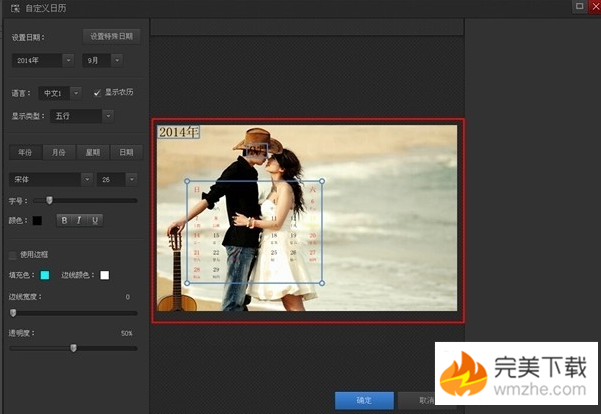This screenshot has height=414, width=601.
Task: Switch to the 星期 tab
Action: pos(92,153)
